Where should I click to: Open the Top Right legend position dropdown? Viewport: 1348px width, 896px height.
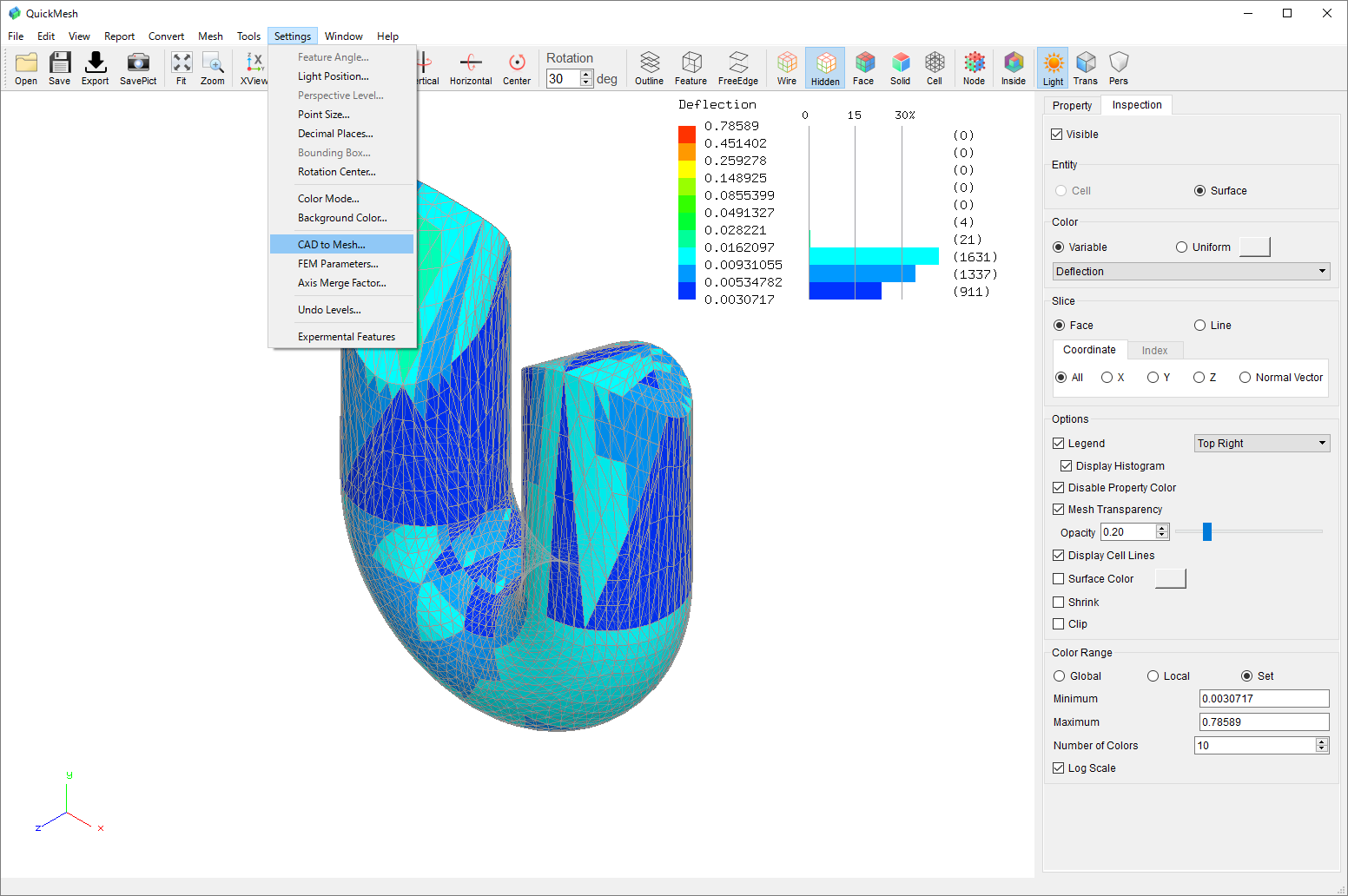coord(1262,444)
